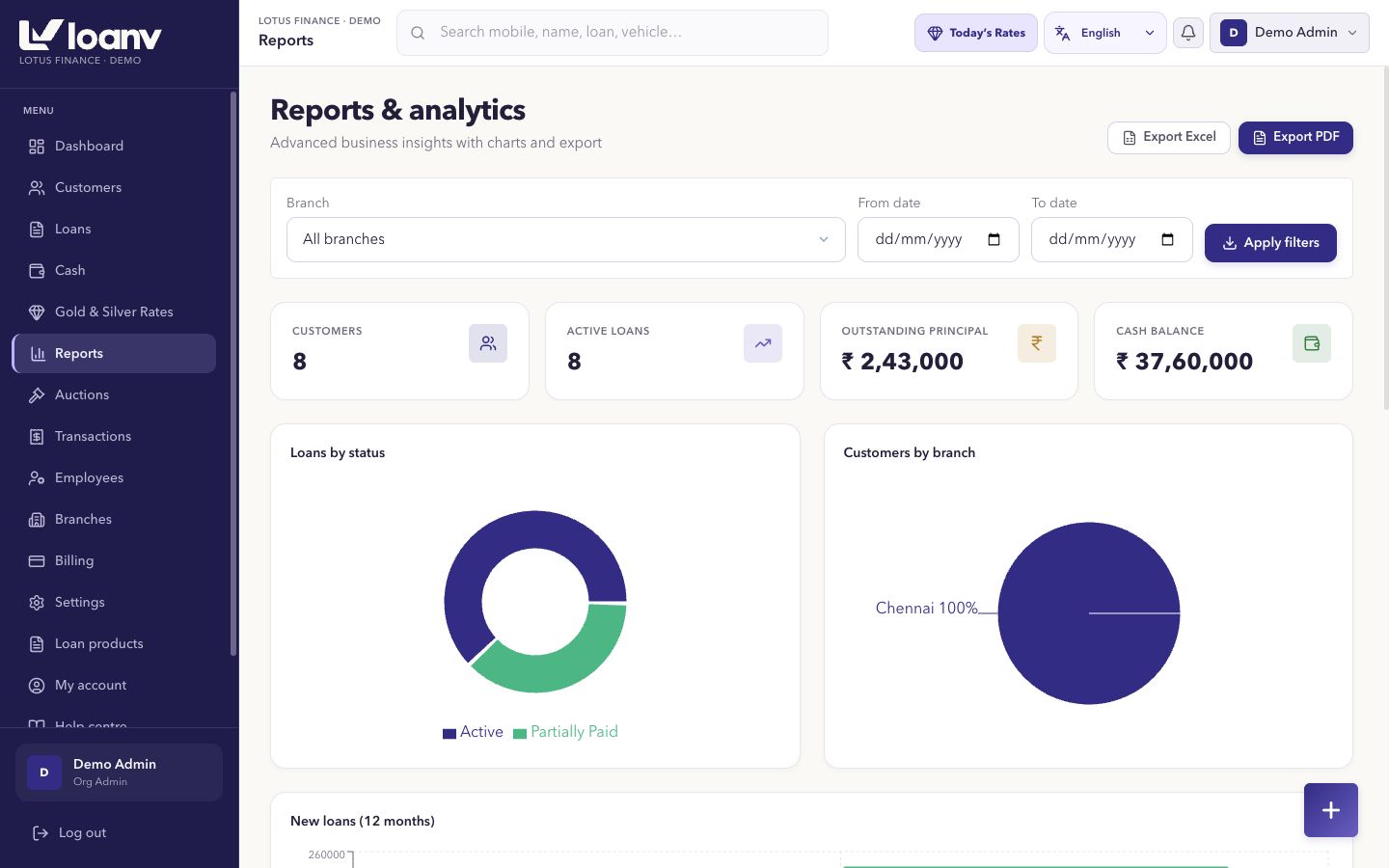Go to Billing page
The image size is (1389, 868).
tap(114, 560)
